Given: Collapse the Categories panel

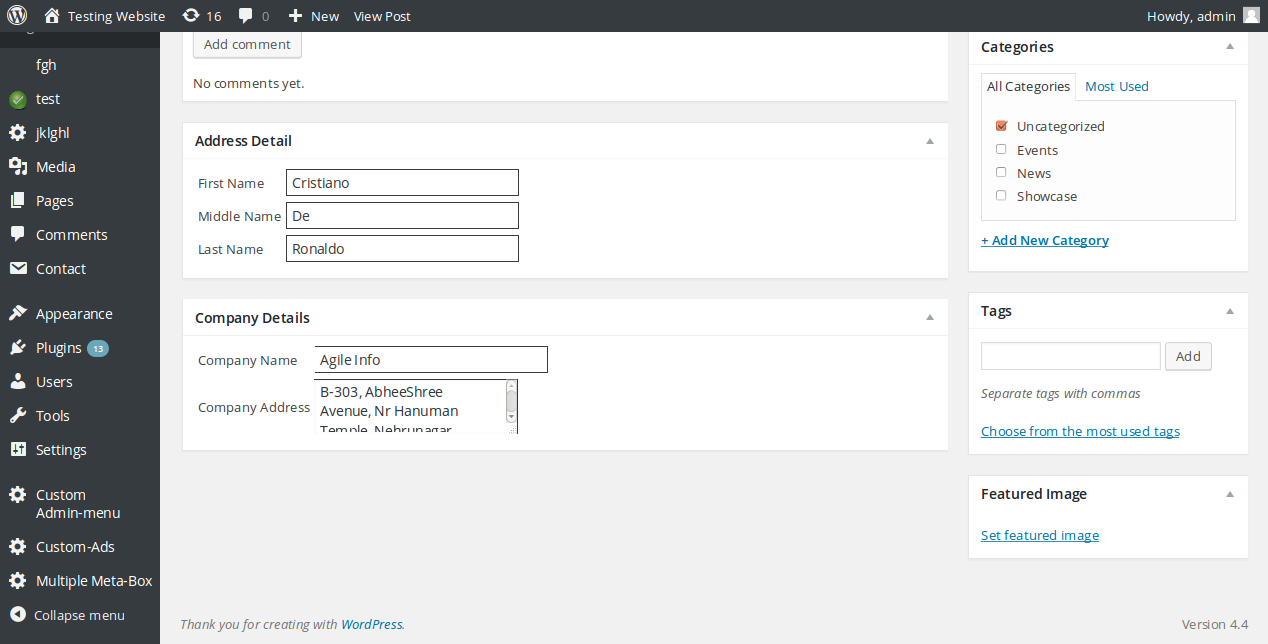Looking at the screenshot, I should [x=1230, y=47].
